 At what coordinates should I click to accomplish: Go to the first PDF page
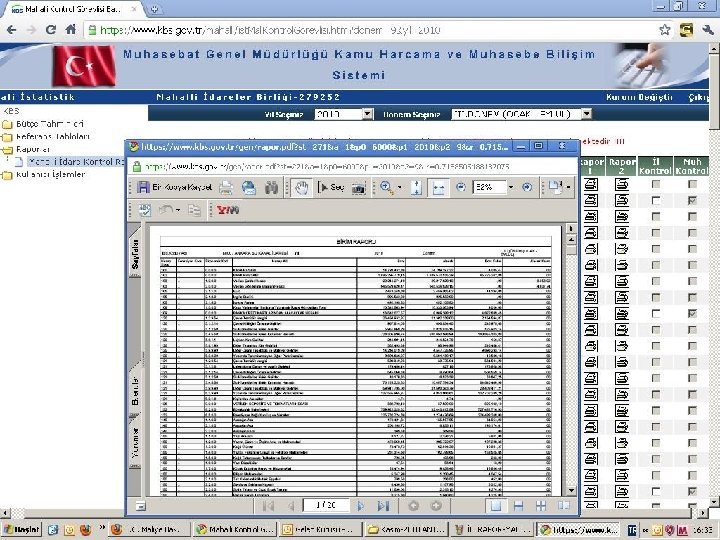tap(269, 506)
